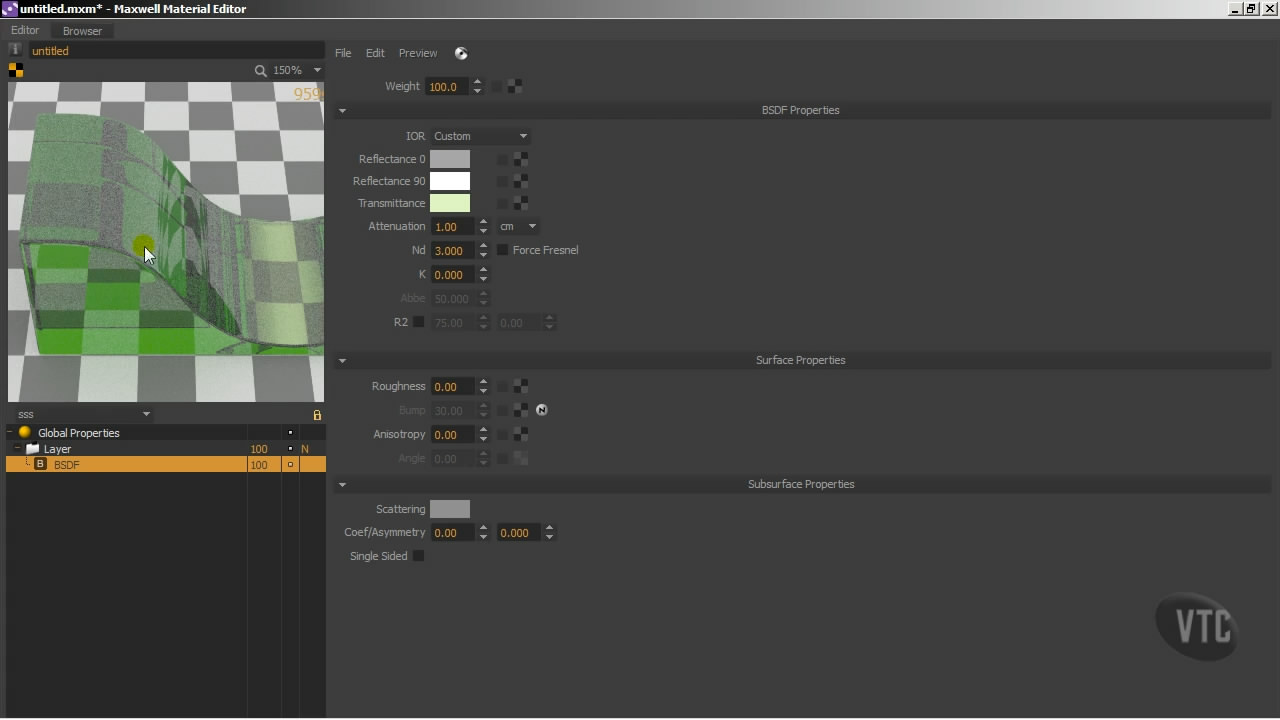1280x720 pixels.
Task: Pick the Reflectance 0 gray color swatch
Action: (450, 159)
